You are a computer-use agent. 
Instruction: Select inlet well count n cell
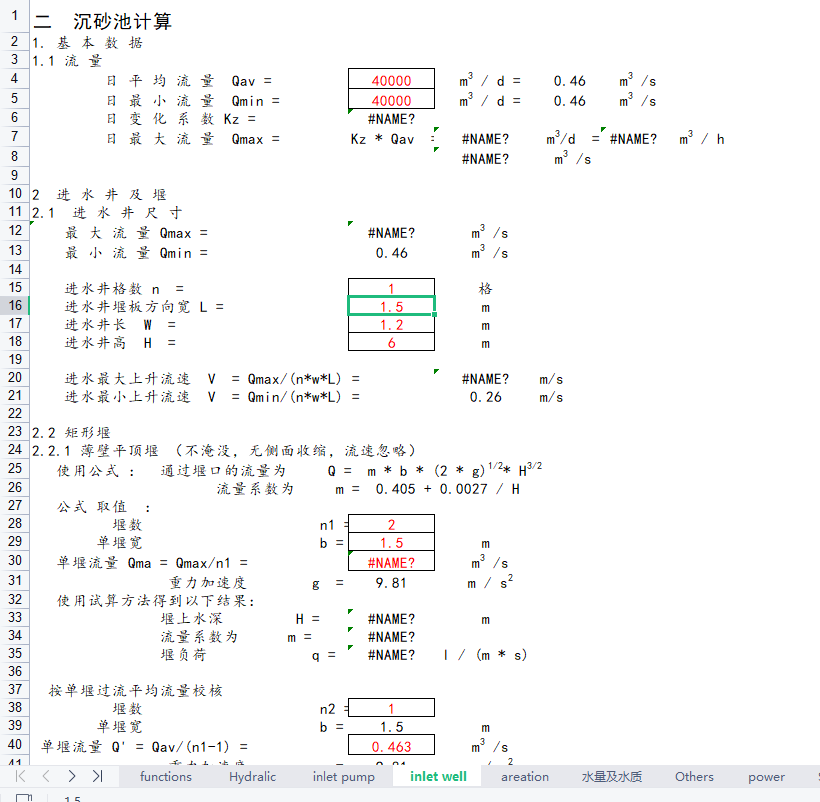click(x=391, y=288)
